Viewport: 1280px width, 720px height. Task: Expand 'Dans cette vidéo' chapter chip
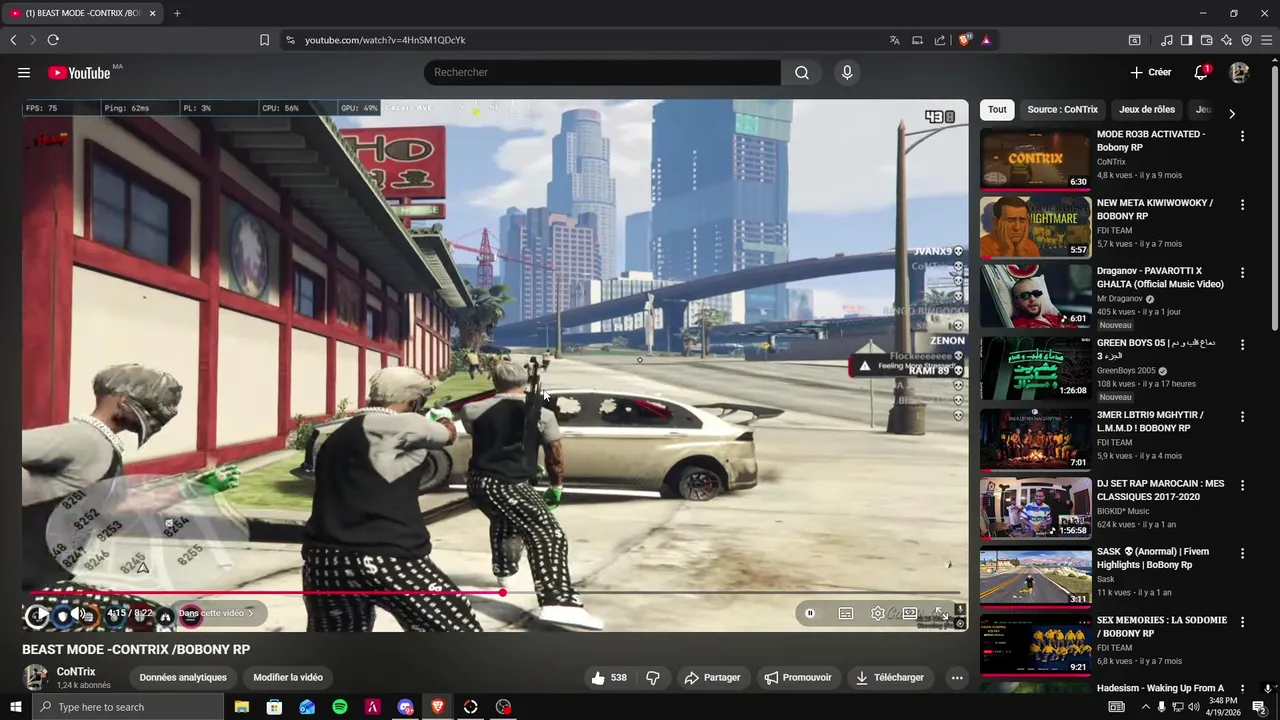coord(217,613)
